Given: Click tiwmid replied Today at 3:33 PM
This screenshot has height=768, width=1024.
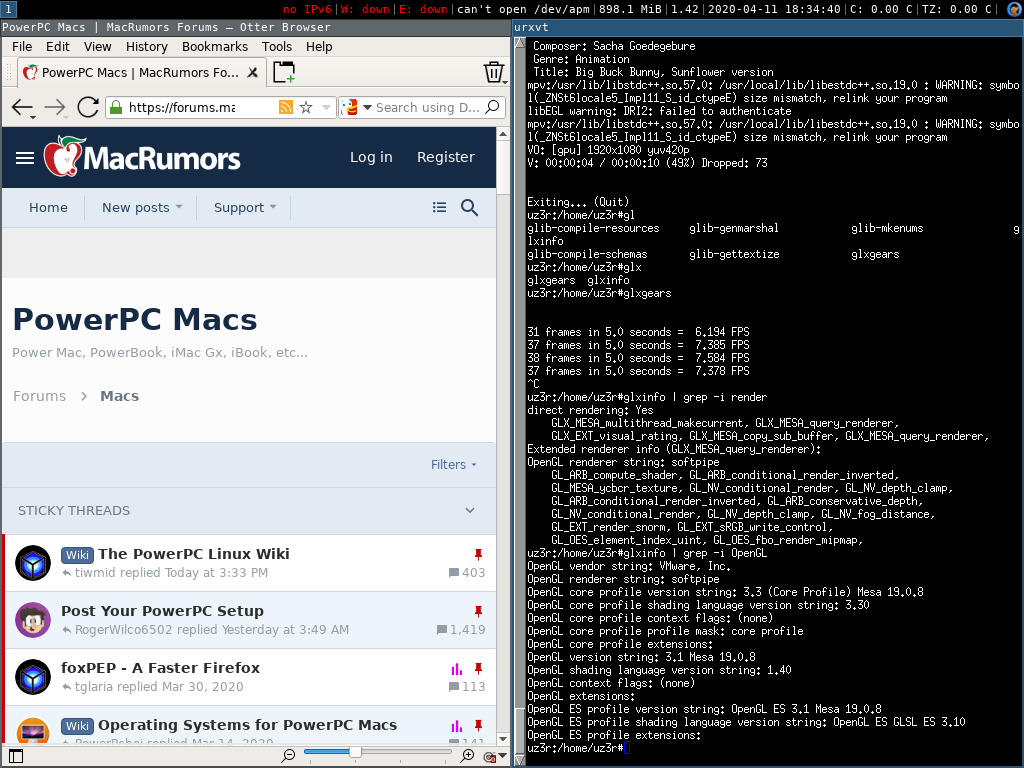Looking at the screenshot, I should tap(171, 573).
